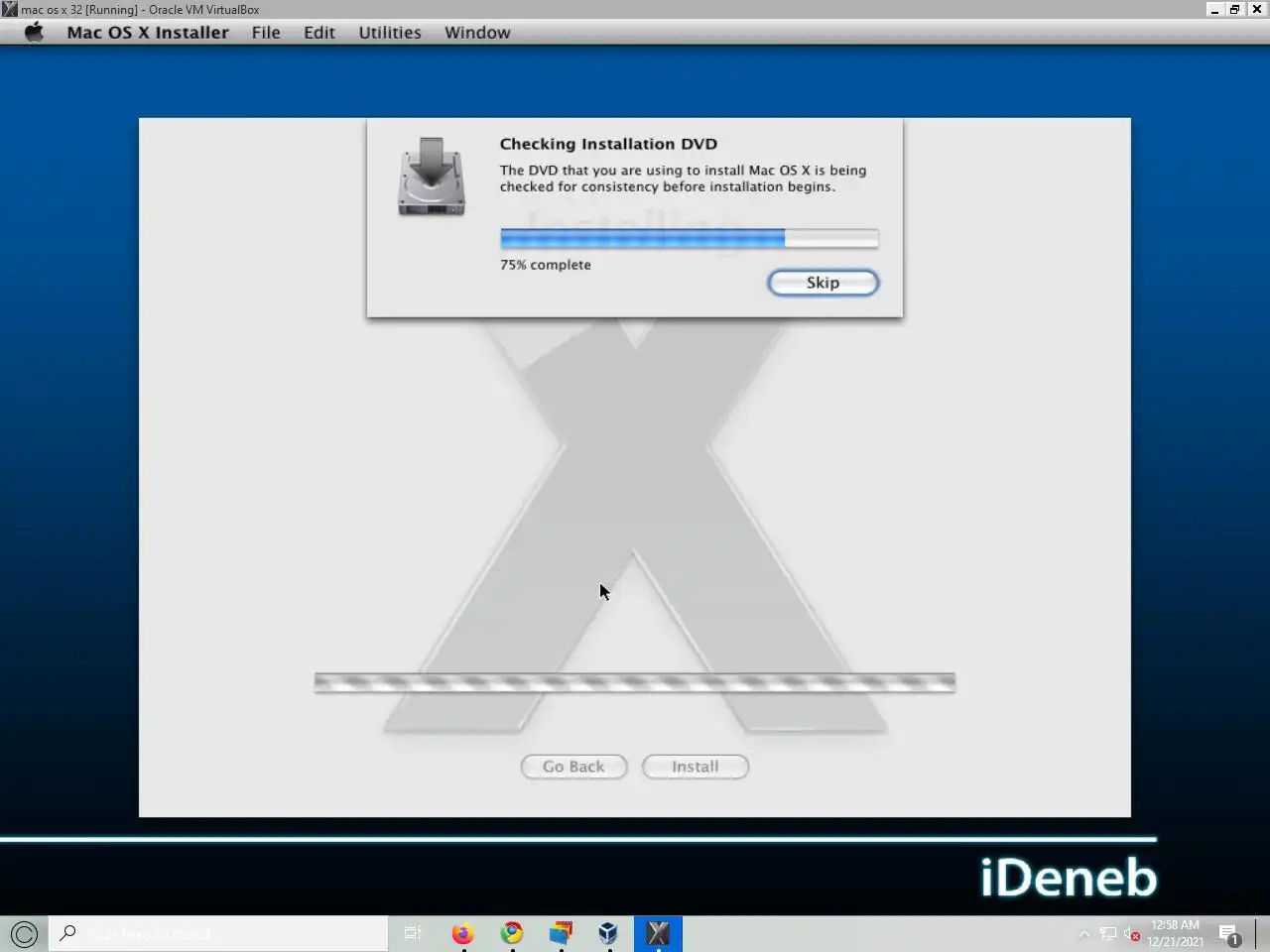
Task: Open the File Explorer taskbar icon
Action: pyautogui.click(x=561, y=933)
